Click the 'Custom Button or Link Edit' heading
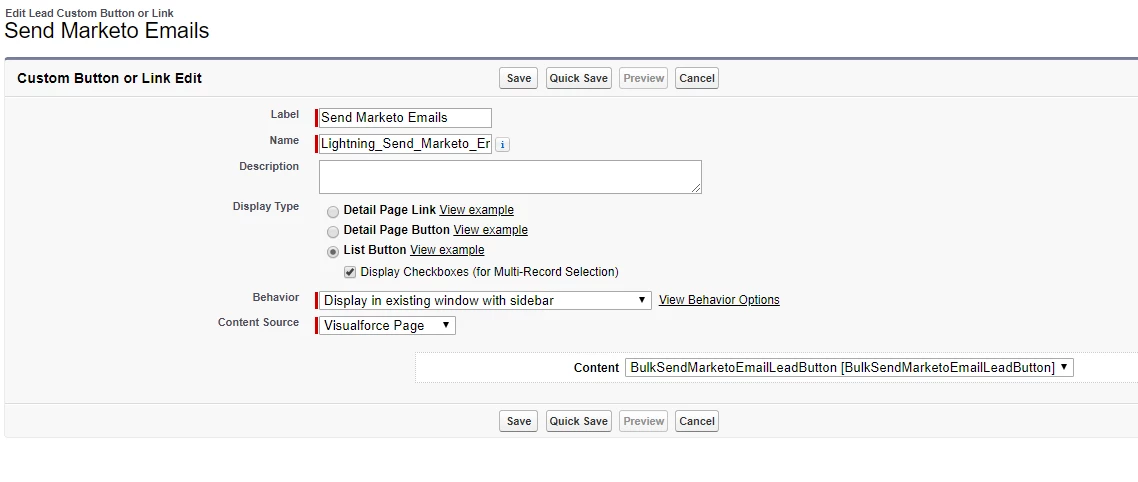 click(x=110, y=78)
